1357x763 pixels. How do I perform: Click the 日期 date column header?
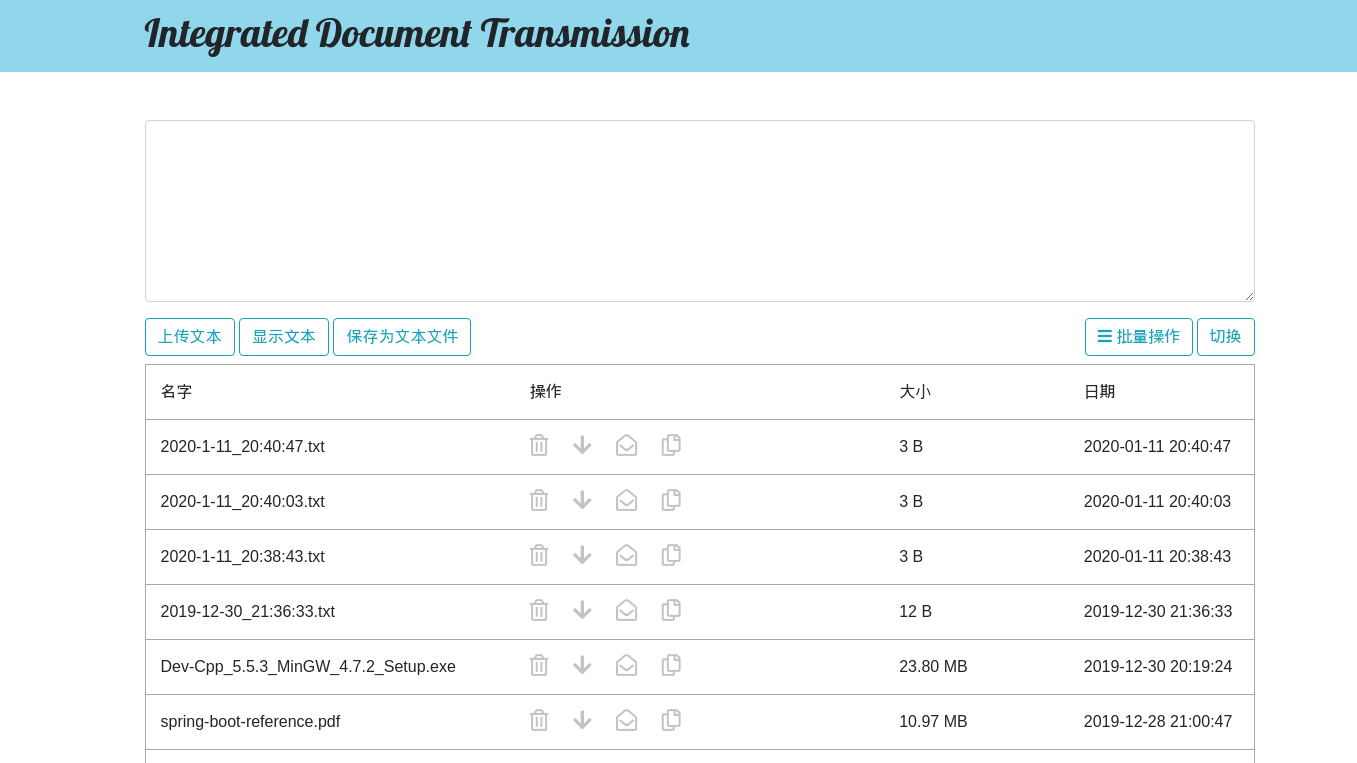pos(1099,392)
